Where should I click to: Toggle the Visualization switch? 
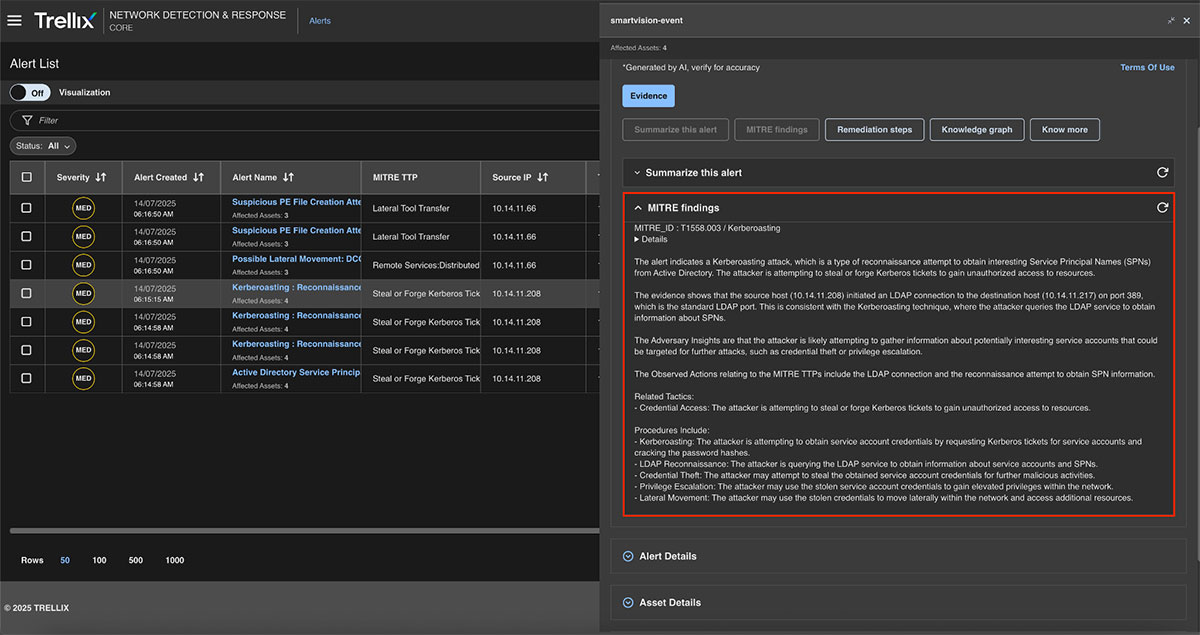click(x=30, y=92)
